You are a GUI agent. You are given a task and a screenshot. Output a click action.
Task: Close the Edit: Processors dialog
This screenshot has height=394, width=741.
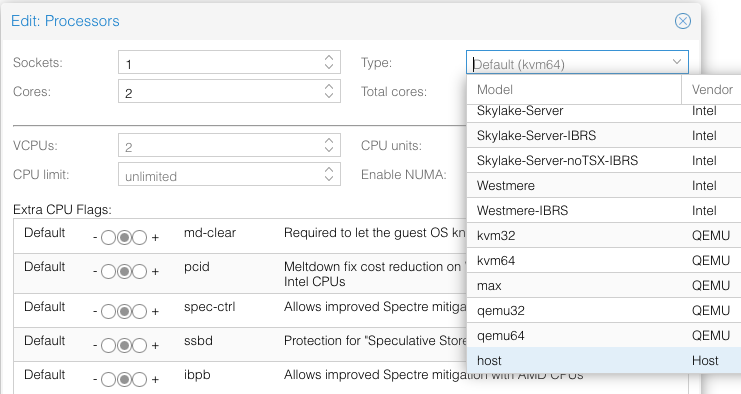pyautogui.click(x=682, y=21)
